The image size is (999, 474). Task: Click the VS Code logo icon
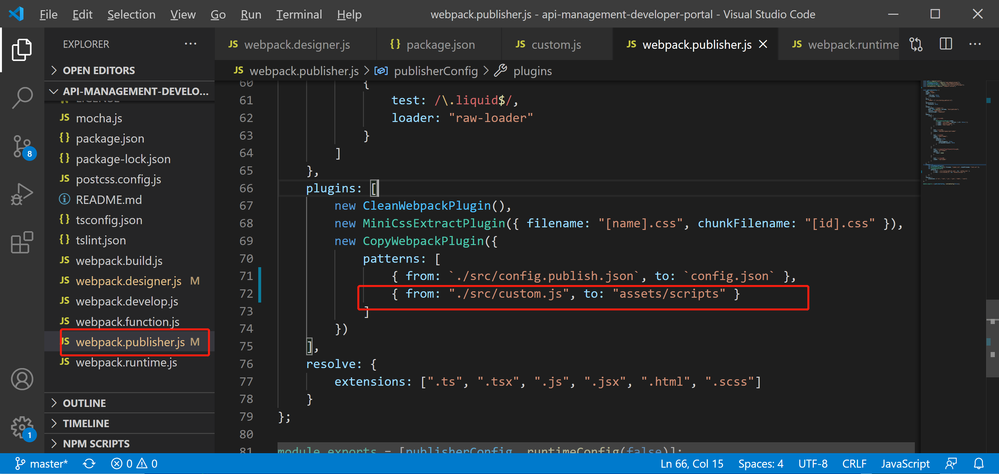pyautogui.click(x=16, y=14)
